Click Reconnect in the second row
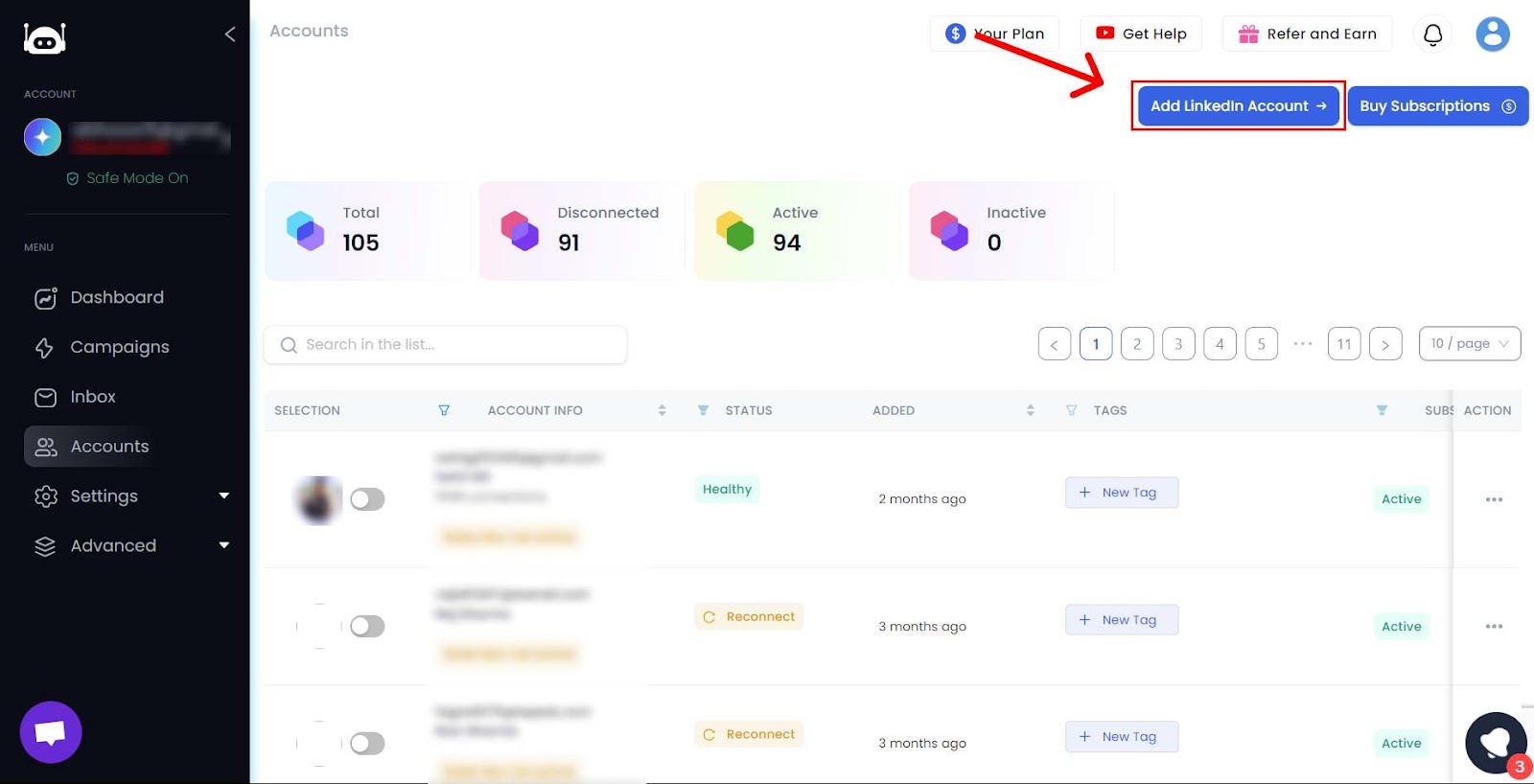This screenshot has width=1534, height=784. tap(749, 617)
